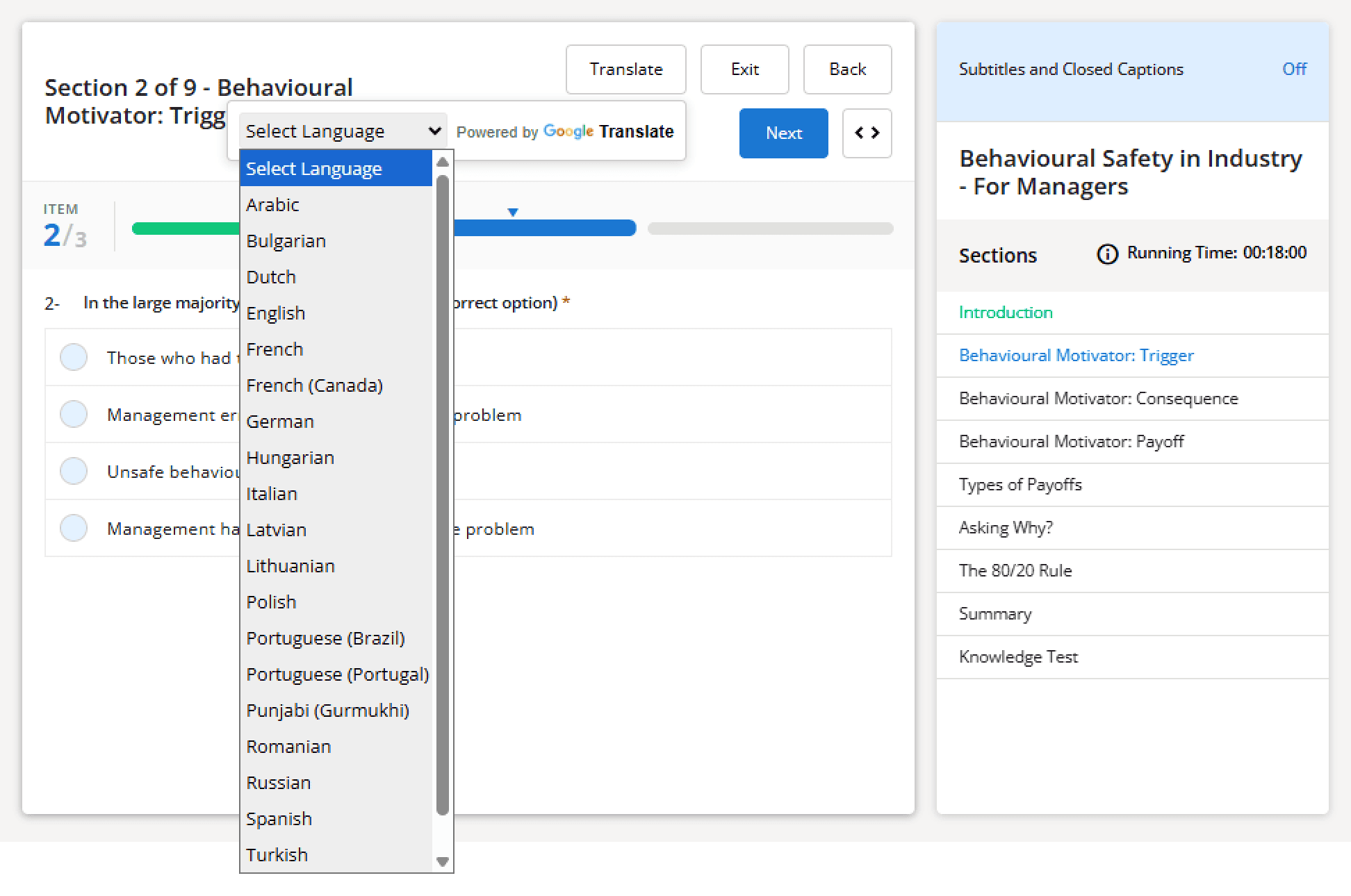Choose English from the language list
Screen dimensions: 1351x896
(336, 313)
